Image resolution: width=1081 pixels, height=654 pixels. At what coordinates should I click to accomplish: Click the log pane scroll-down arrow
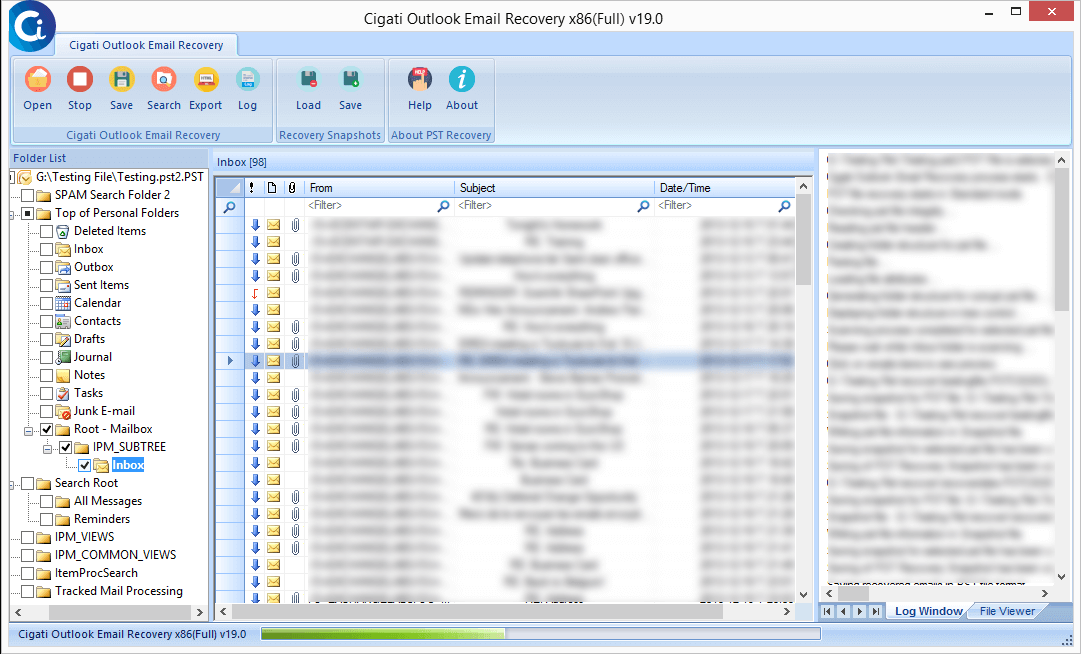point(1062,577)
